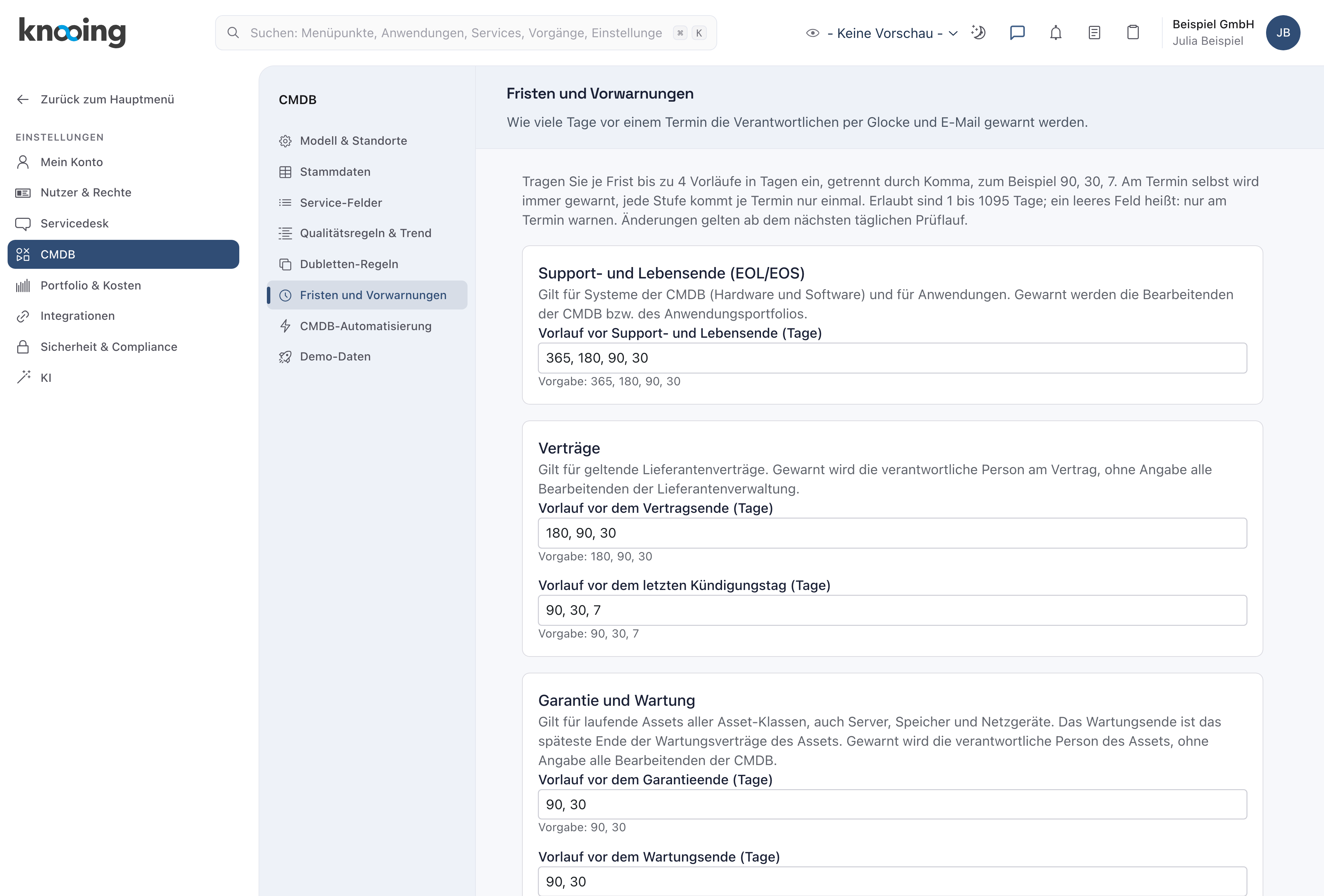Click the Stammdaten table icon

point(285,172)
